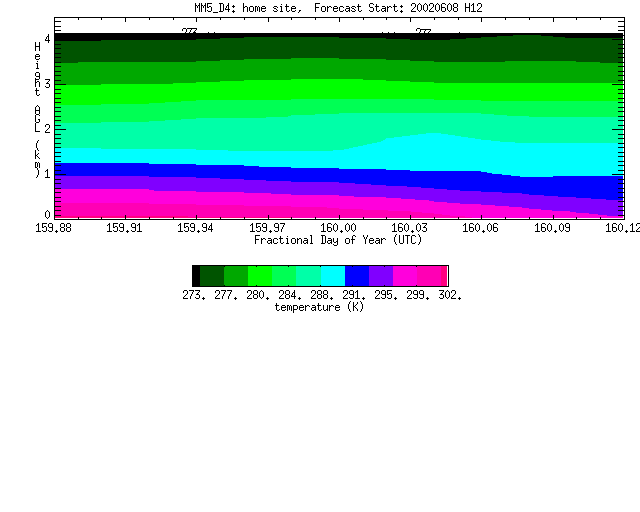Click the blue swatch in the legend

[357, 276]
